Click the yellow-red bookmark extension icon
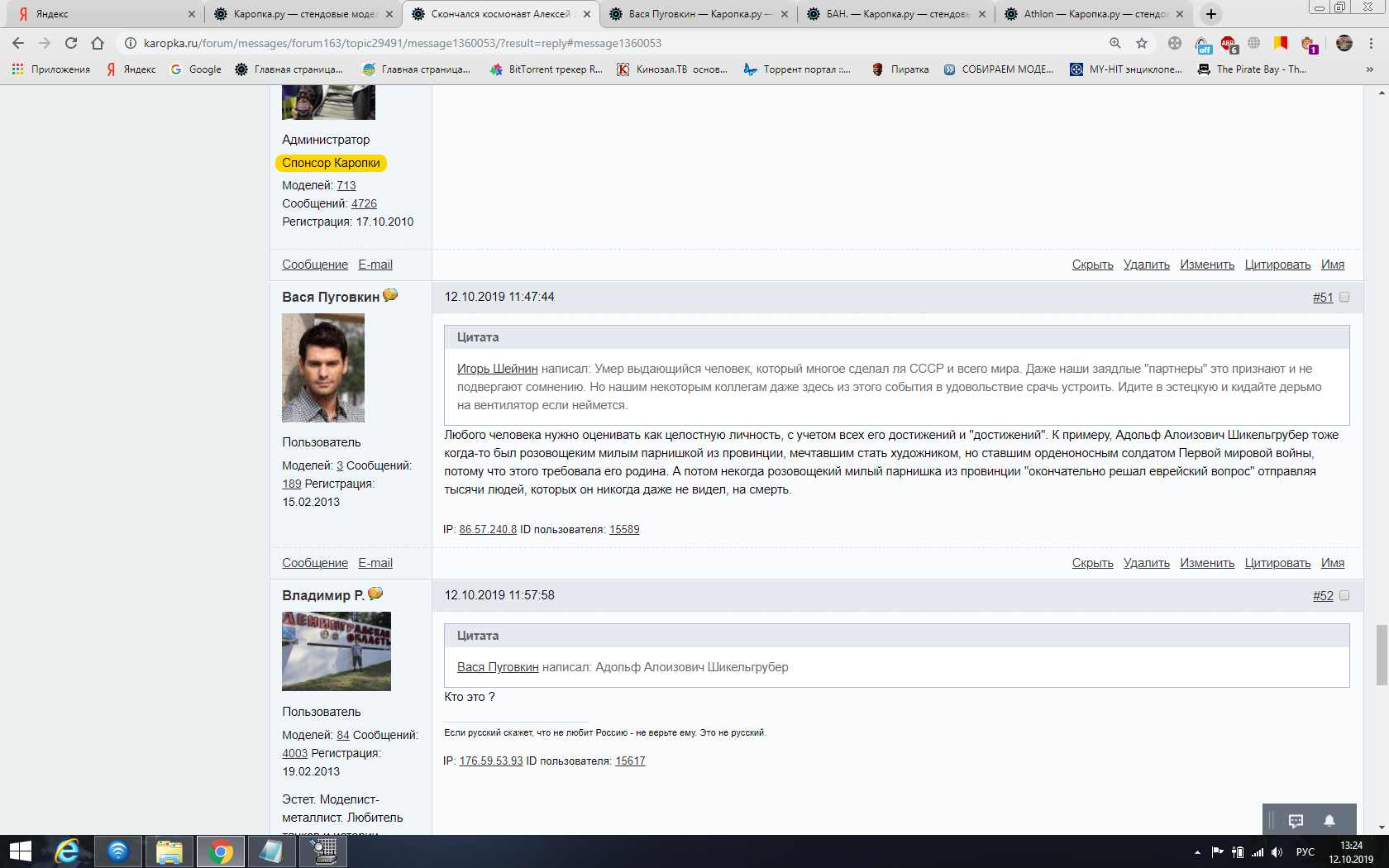The width and height of the screenshot is (1389, 868). click(1281, 43)
